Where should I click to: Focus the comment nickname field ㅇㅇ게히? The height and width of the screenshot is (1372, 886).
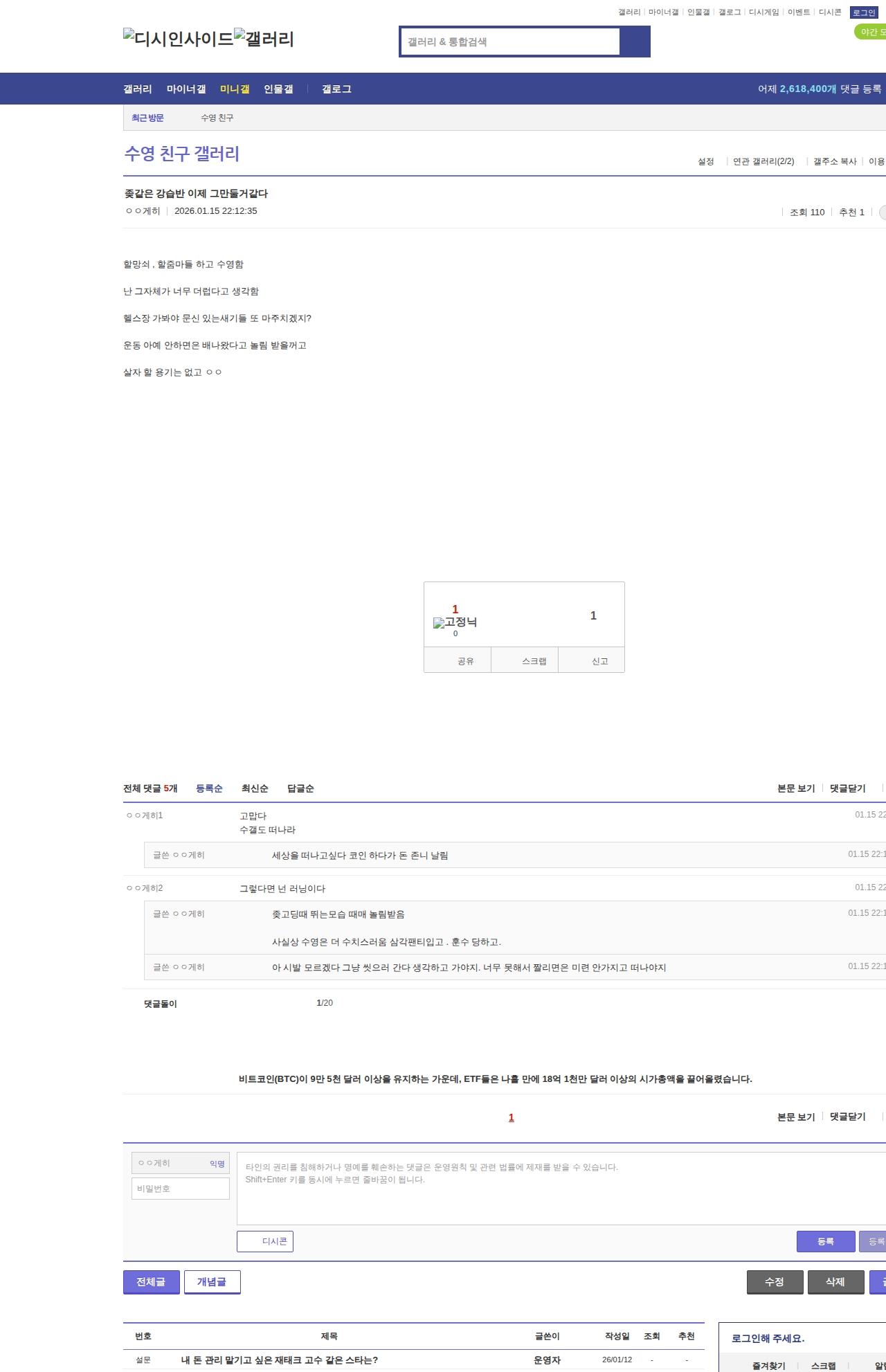(x=181, y=1163)
